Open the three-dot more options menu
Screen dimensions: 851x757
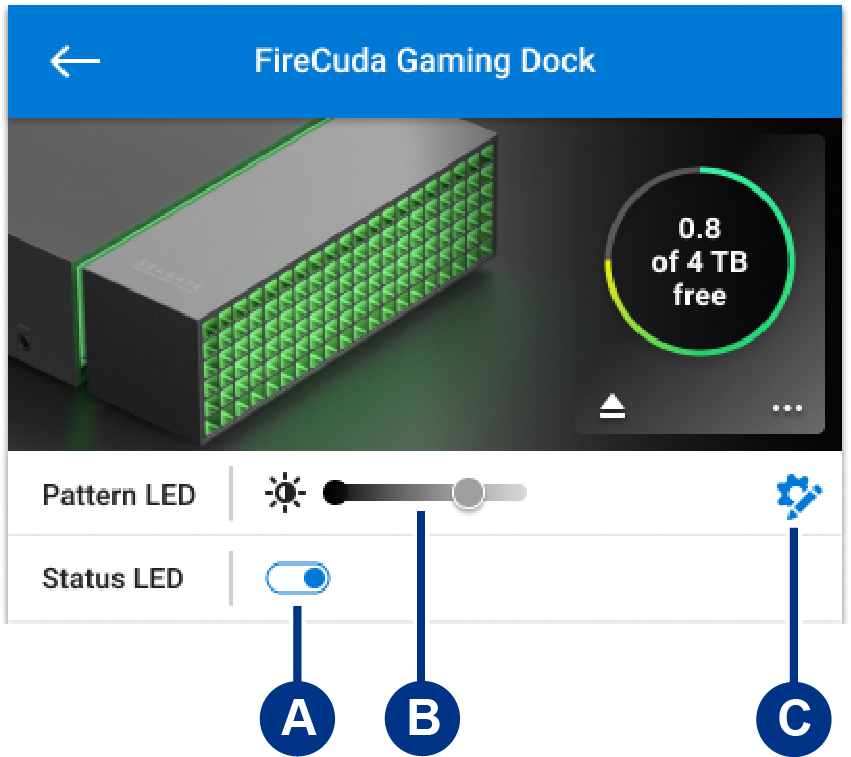(788, 408)
